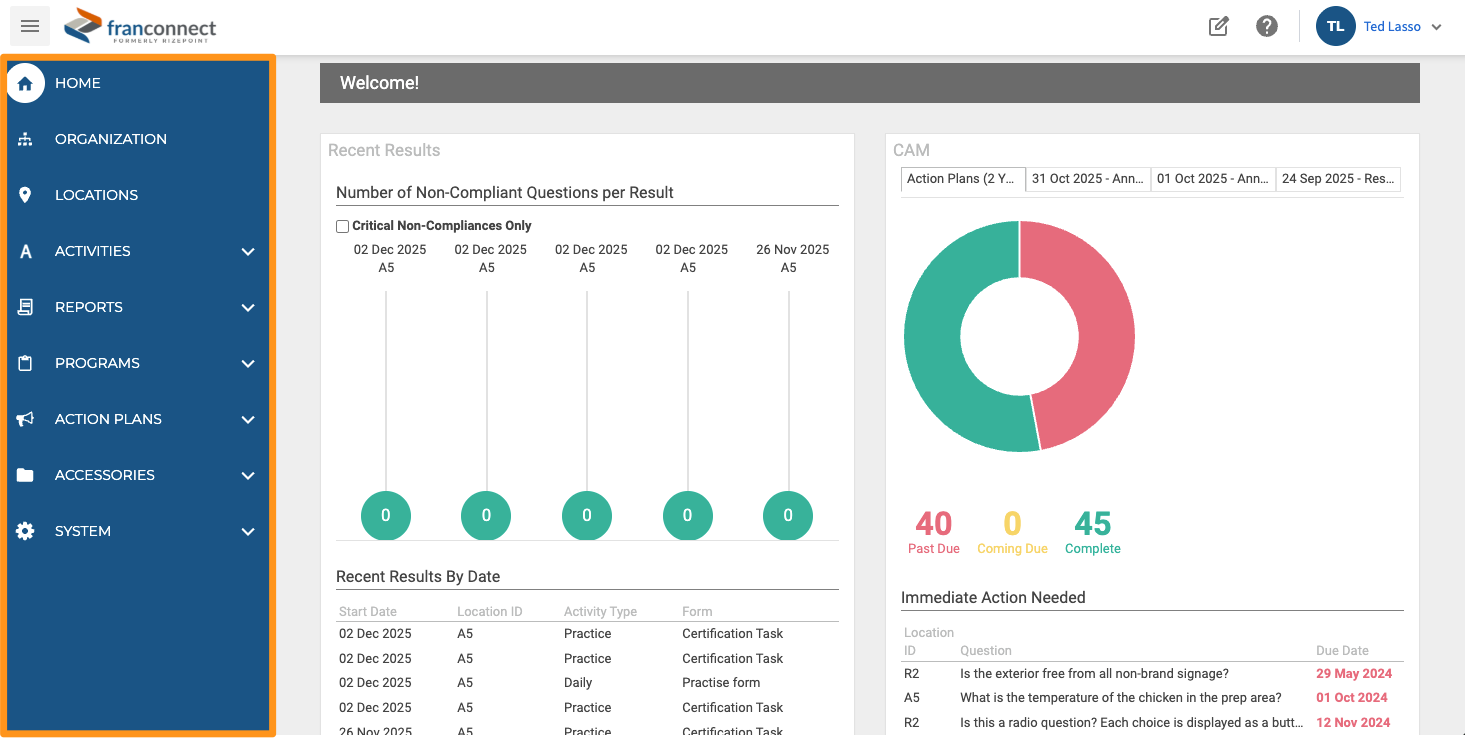Switch to the 24 Sep 2025 tab

[x=1338, y=179]
